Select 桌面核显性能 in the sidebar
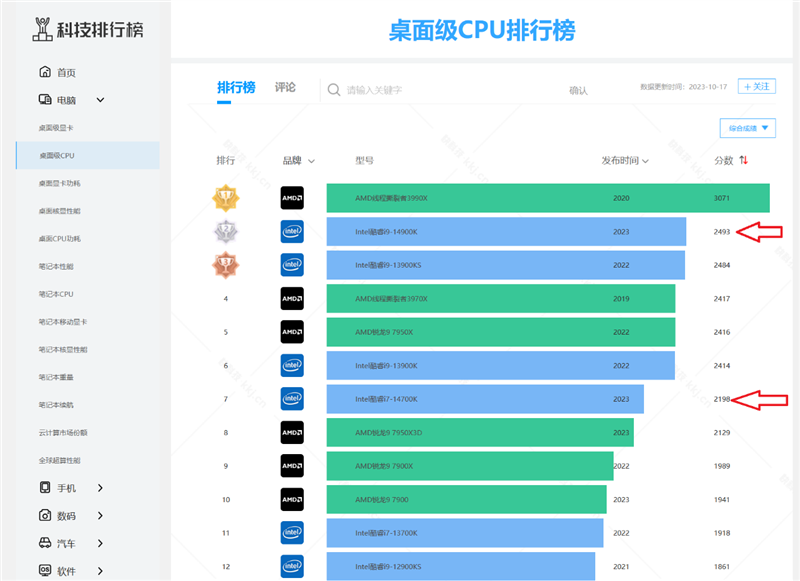The image size is (800, 581). (60, 211)
